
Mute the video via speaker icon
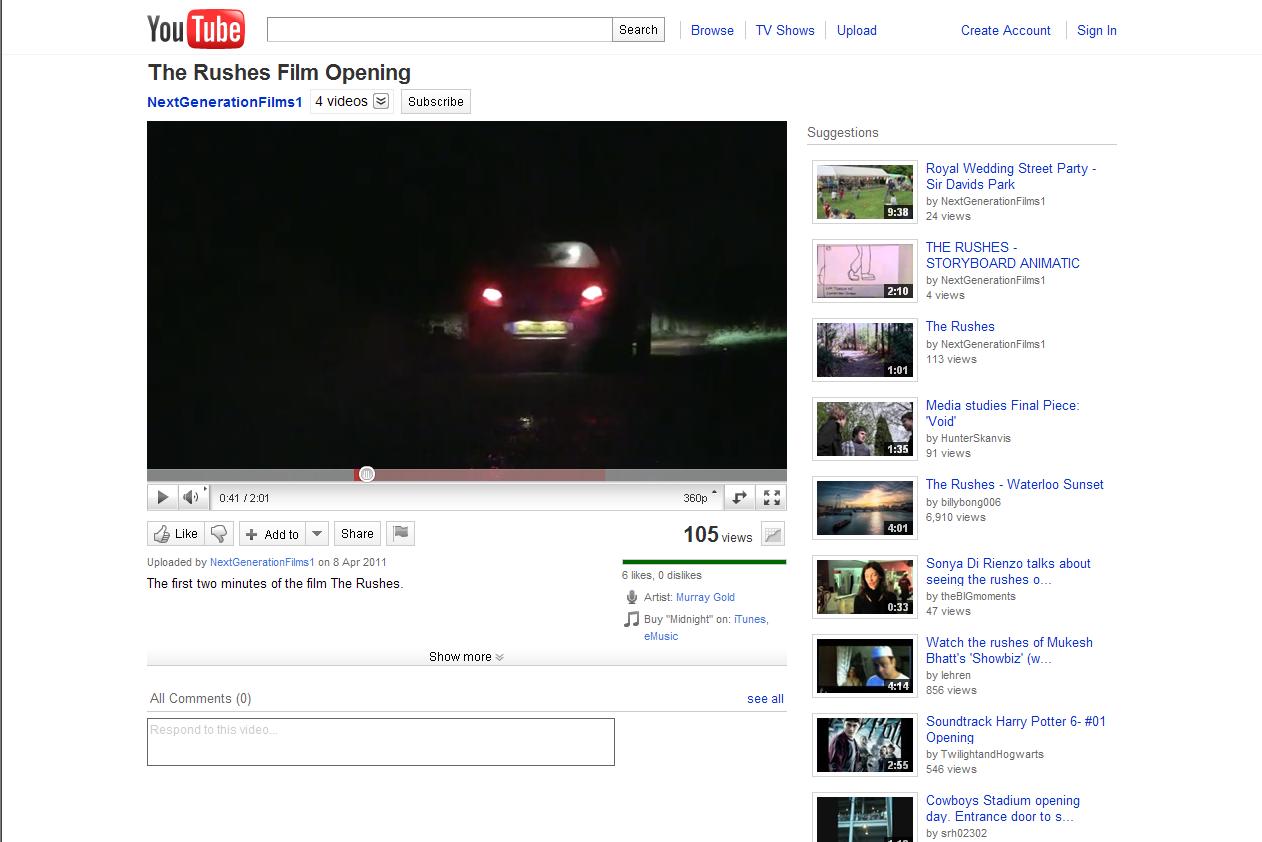pos(191,497)
